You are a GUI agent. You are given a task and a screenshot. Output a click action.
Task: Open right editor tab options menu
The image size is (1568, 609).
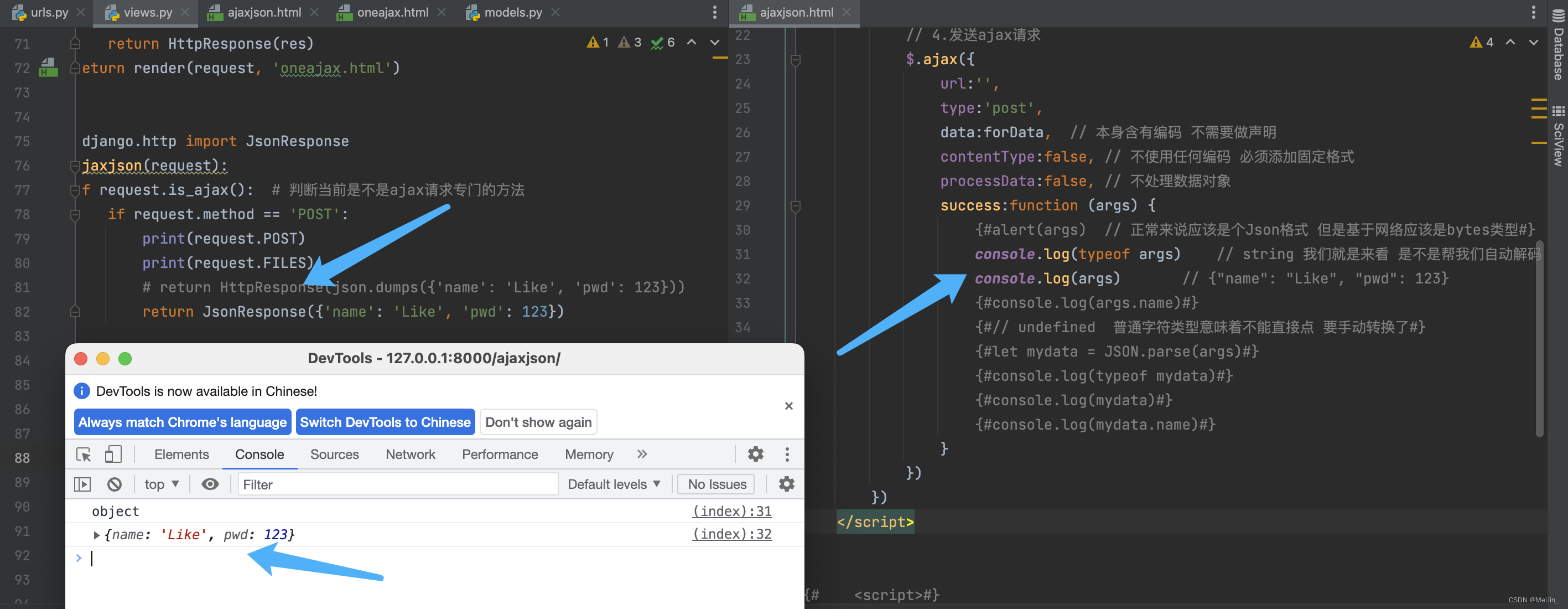(1533, 12)
